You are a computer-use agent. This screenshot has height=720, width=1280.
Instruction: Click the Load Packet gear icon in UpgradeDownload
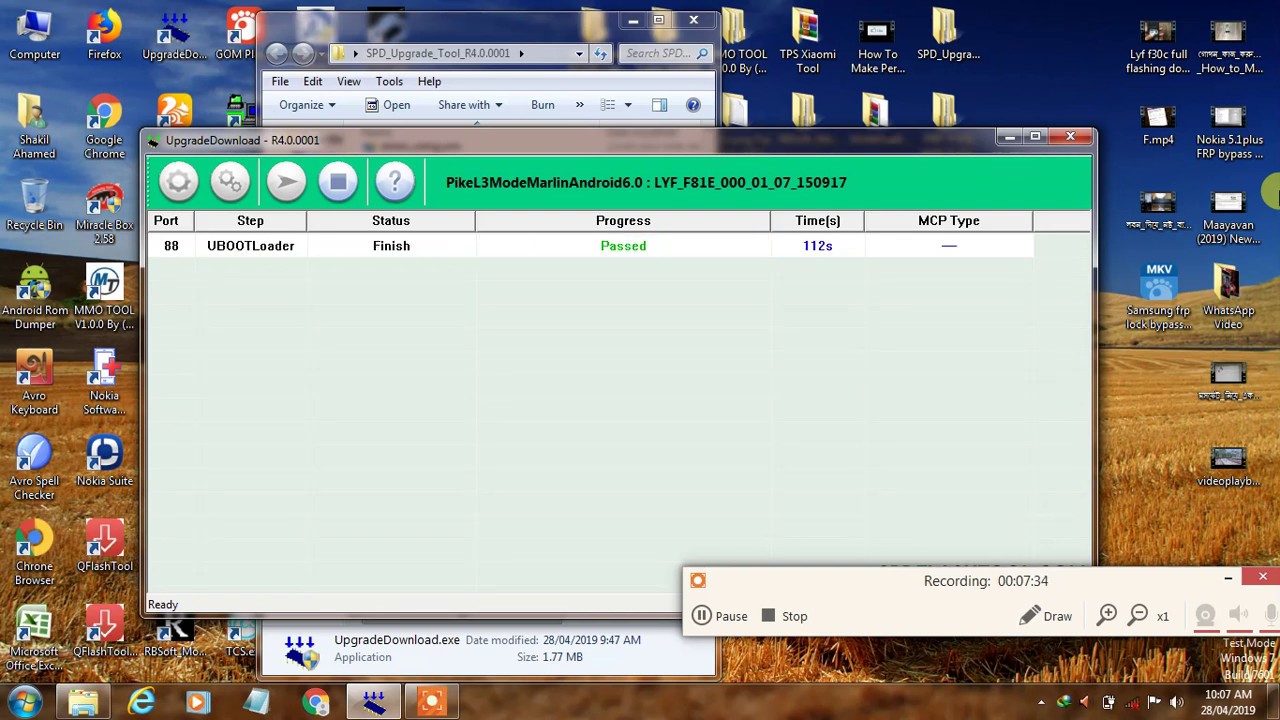[x=178, y=182]
